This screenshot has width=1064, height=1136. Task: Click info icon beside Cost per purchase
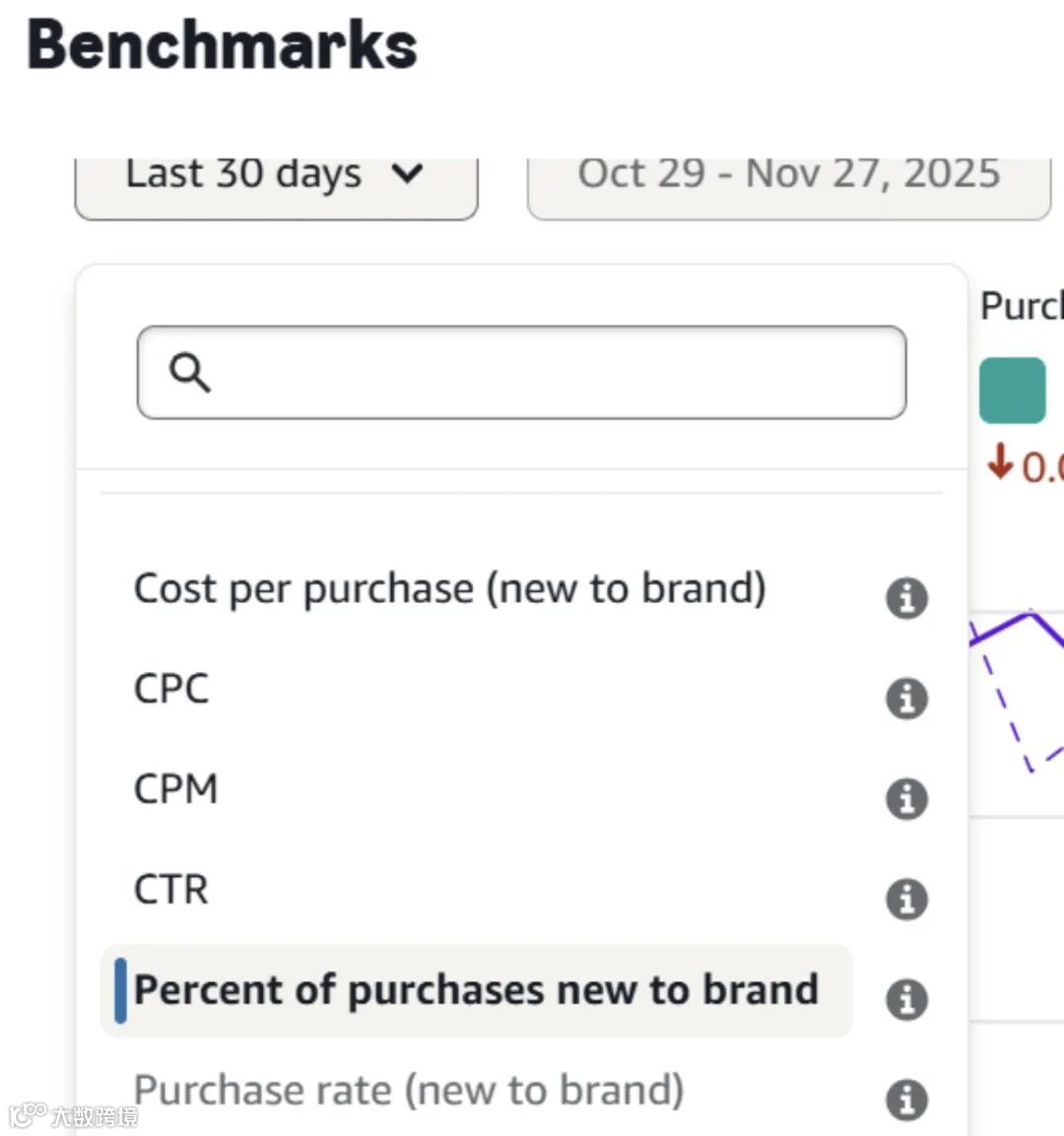click(906, 598)
